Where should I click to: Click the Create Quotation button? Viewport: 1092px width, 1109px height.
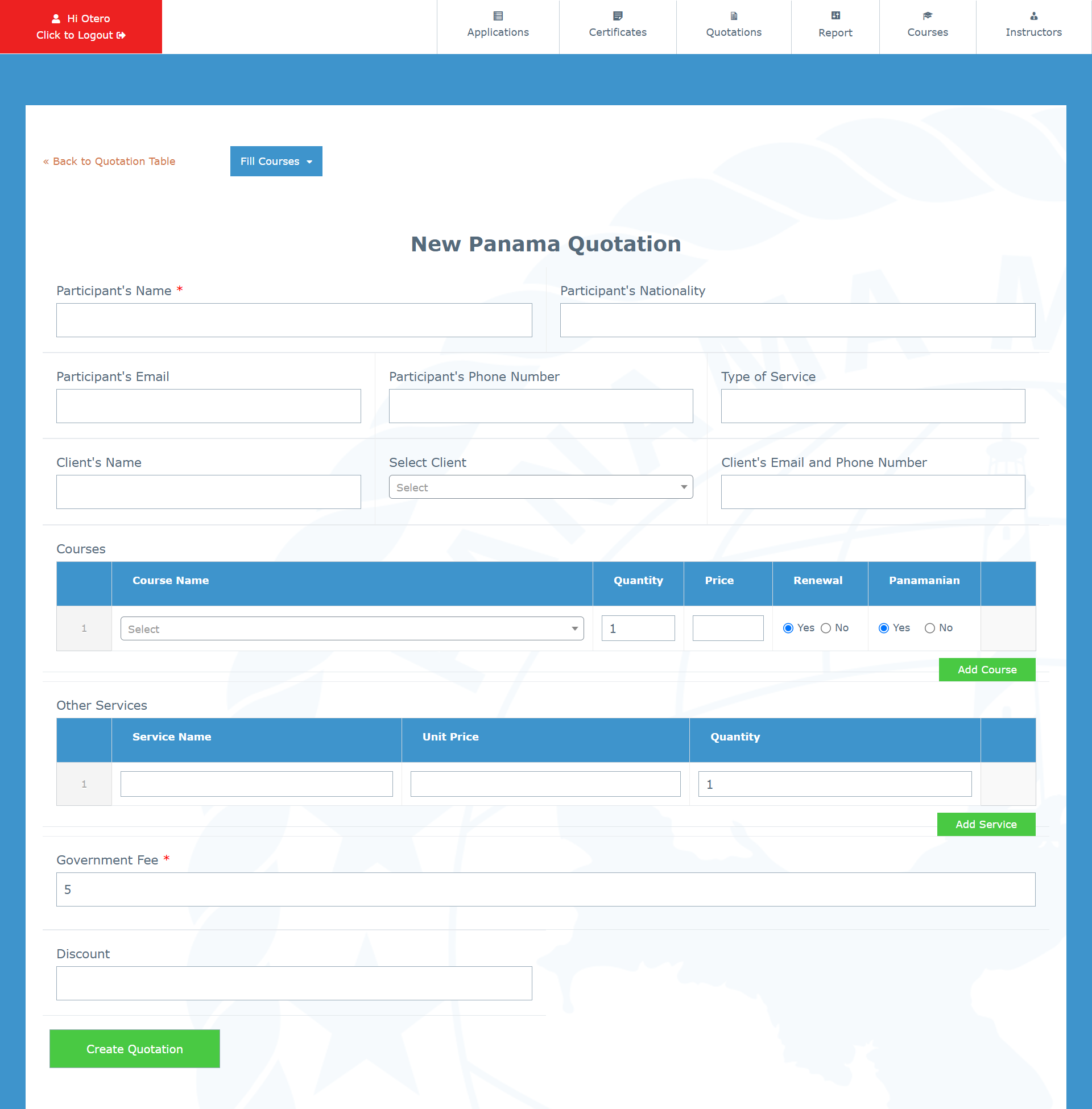134,1048
